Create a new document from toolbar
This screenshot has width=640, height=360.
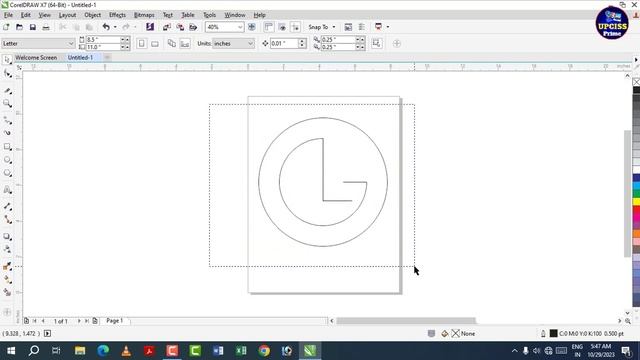tap(6, 27)
